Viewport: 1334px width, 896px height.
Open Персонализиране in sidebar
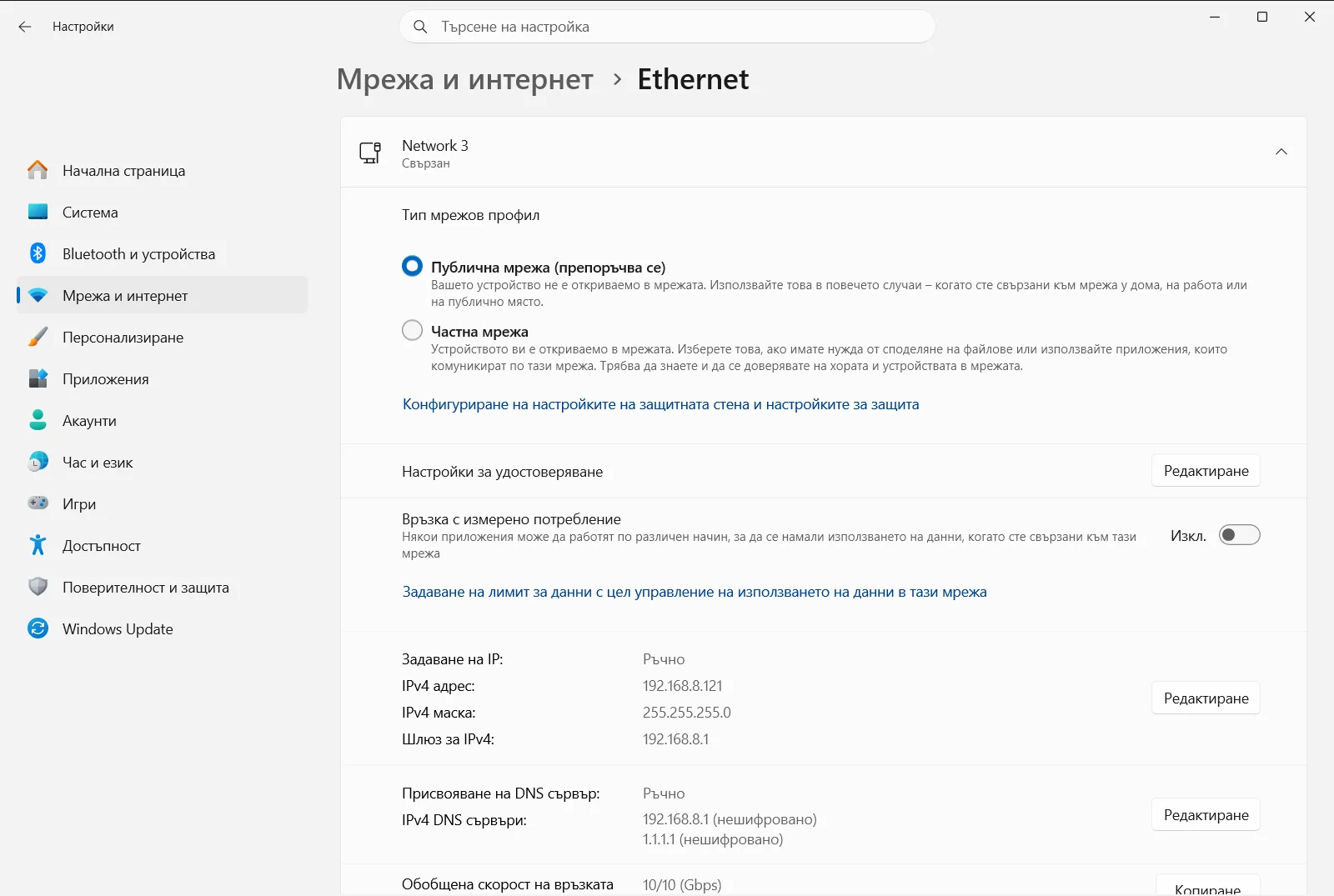pos(163,337)
